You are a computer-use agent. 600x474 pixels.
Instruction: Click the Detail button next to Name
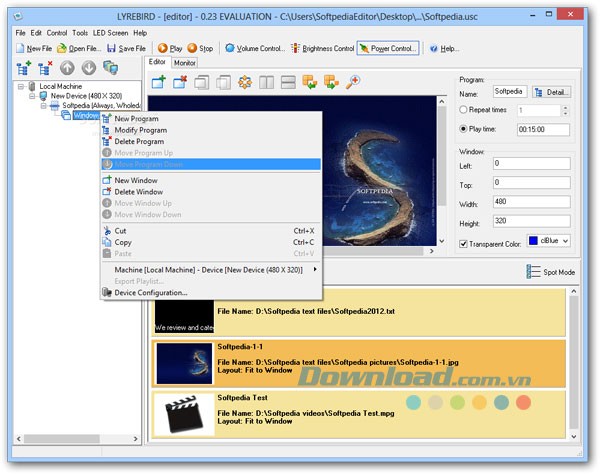(552, 92)
